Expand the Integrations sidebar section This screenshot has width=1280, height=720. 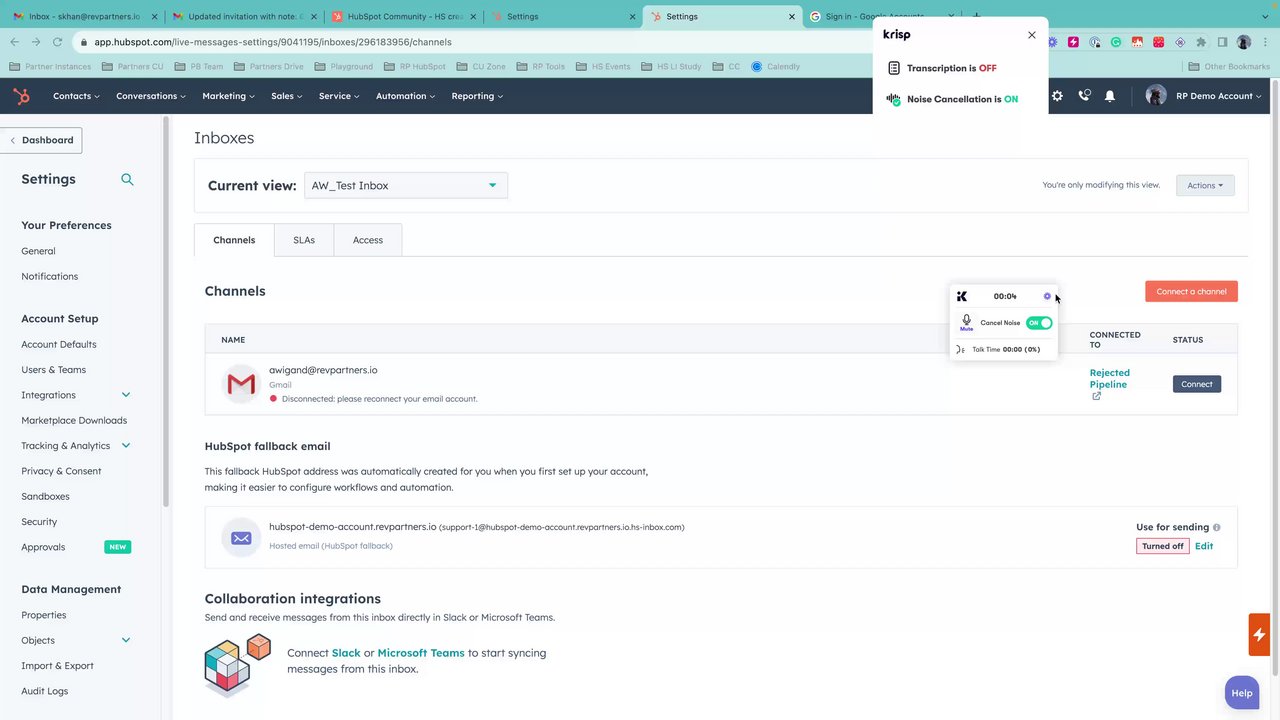[126, 395]
